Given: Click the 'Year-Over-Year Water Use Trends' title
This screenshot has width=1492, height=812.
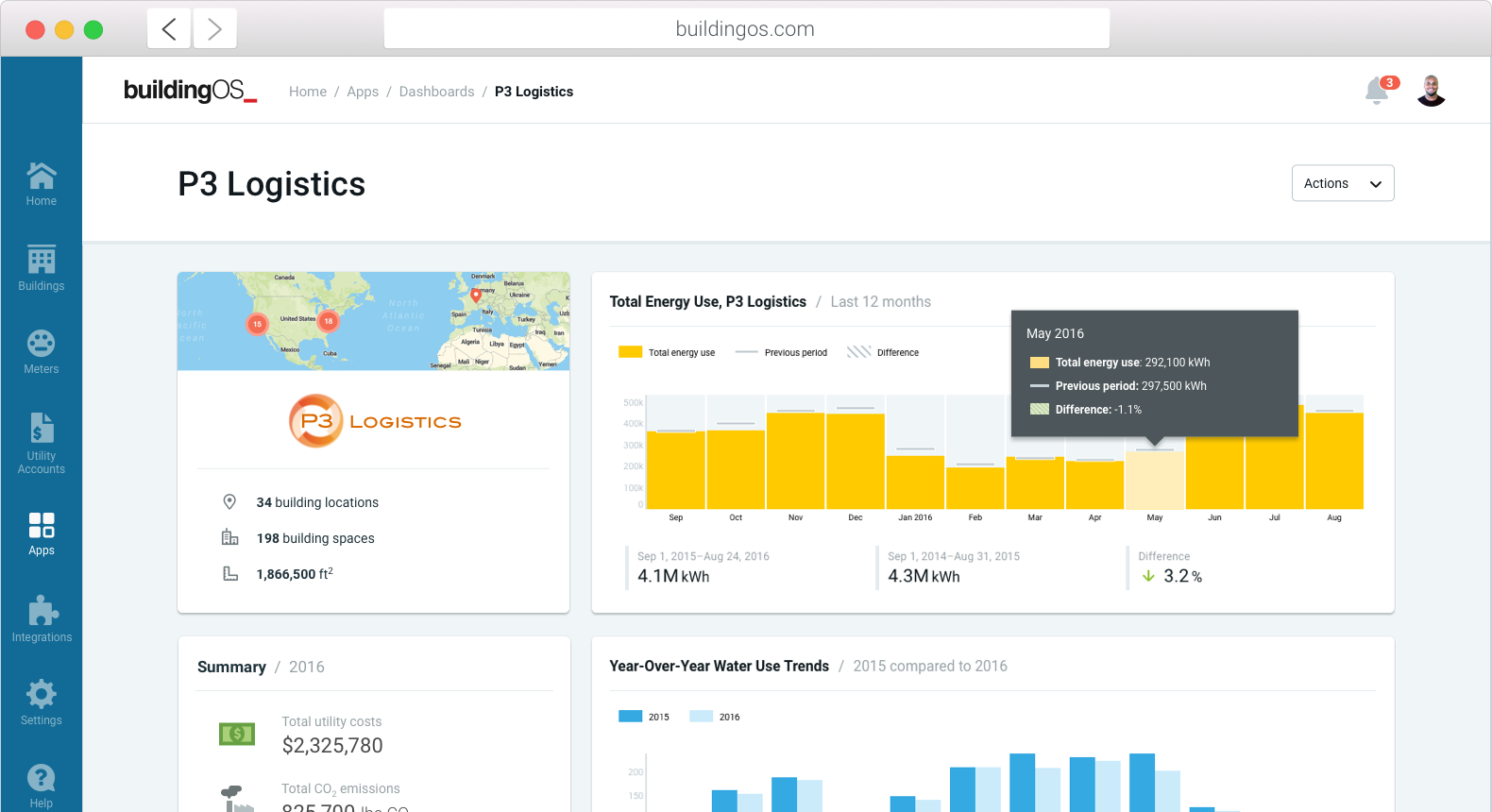Looking at the screenshot, I should coord(720,667).
